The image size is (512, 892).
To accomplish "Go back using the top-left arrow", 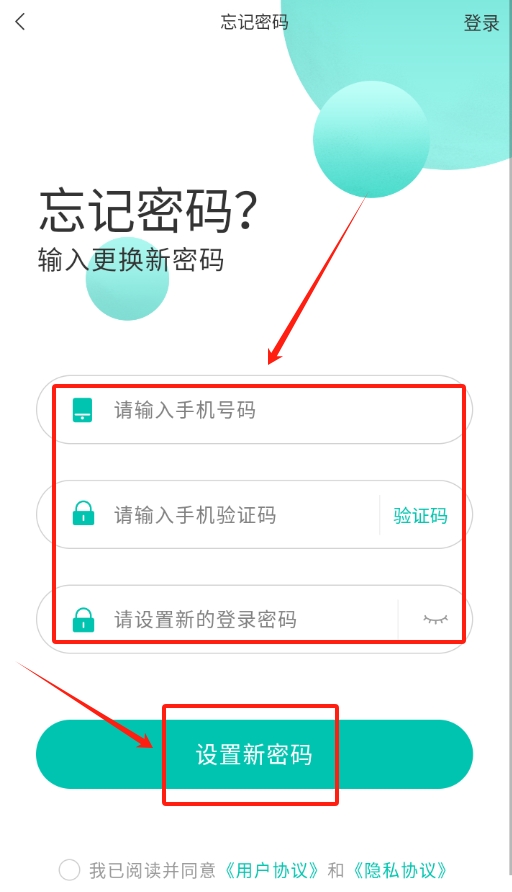I will pyautogui.click(x=20, y=23).
